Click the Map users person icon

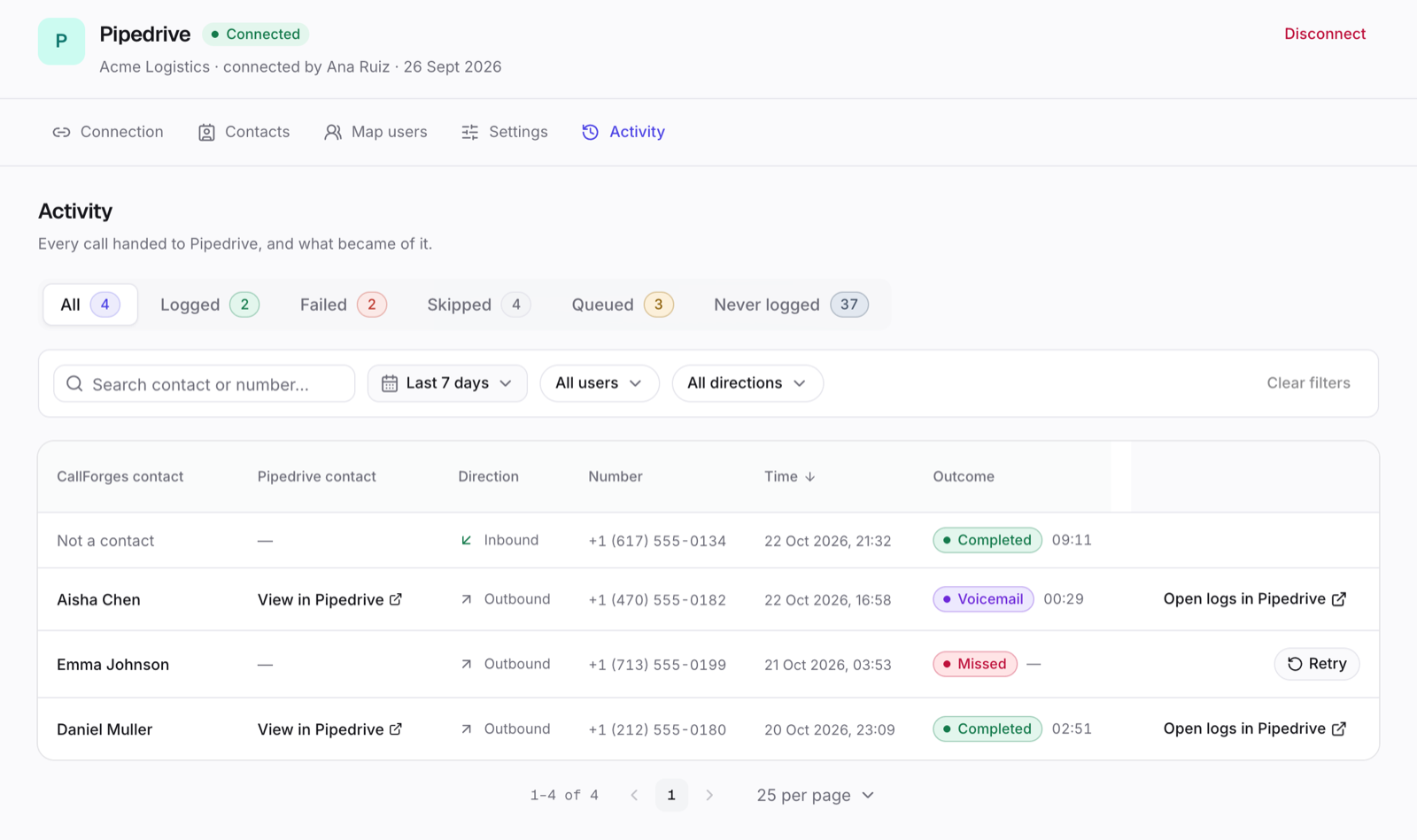pos(333,132)
